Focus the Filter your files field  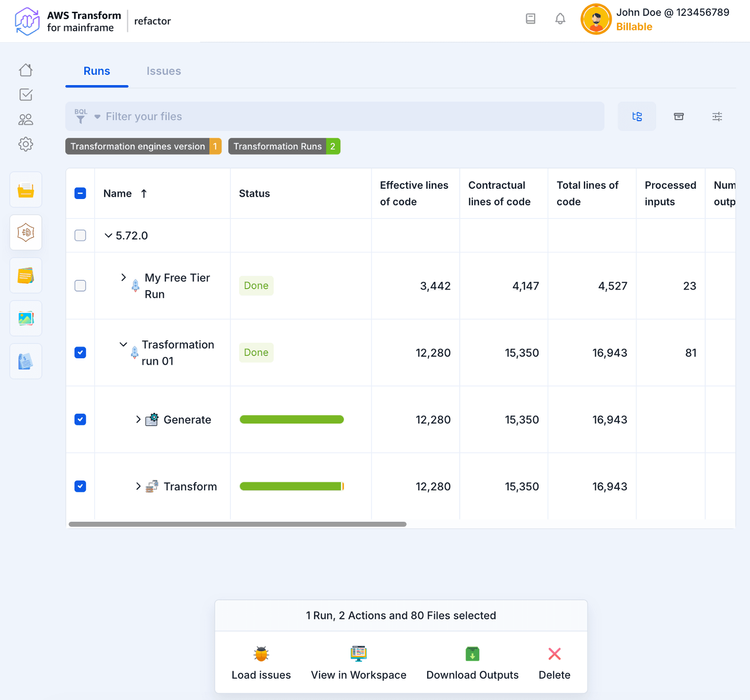334,116
